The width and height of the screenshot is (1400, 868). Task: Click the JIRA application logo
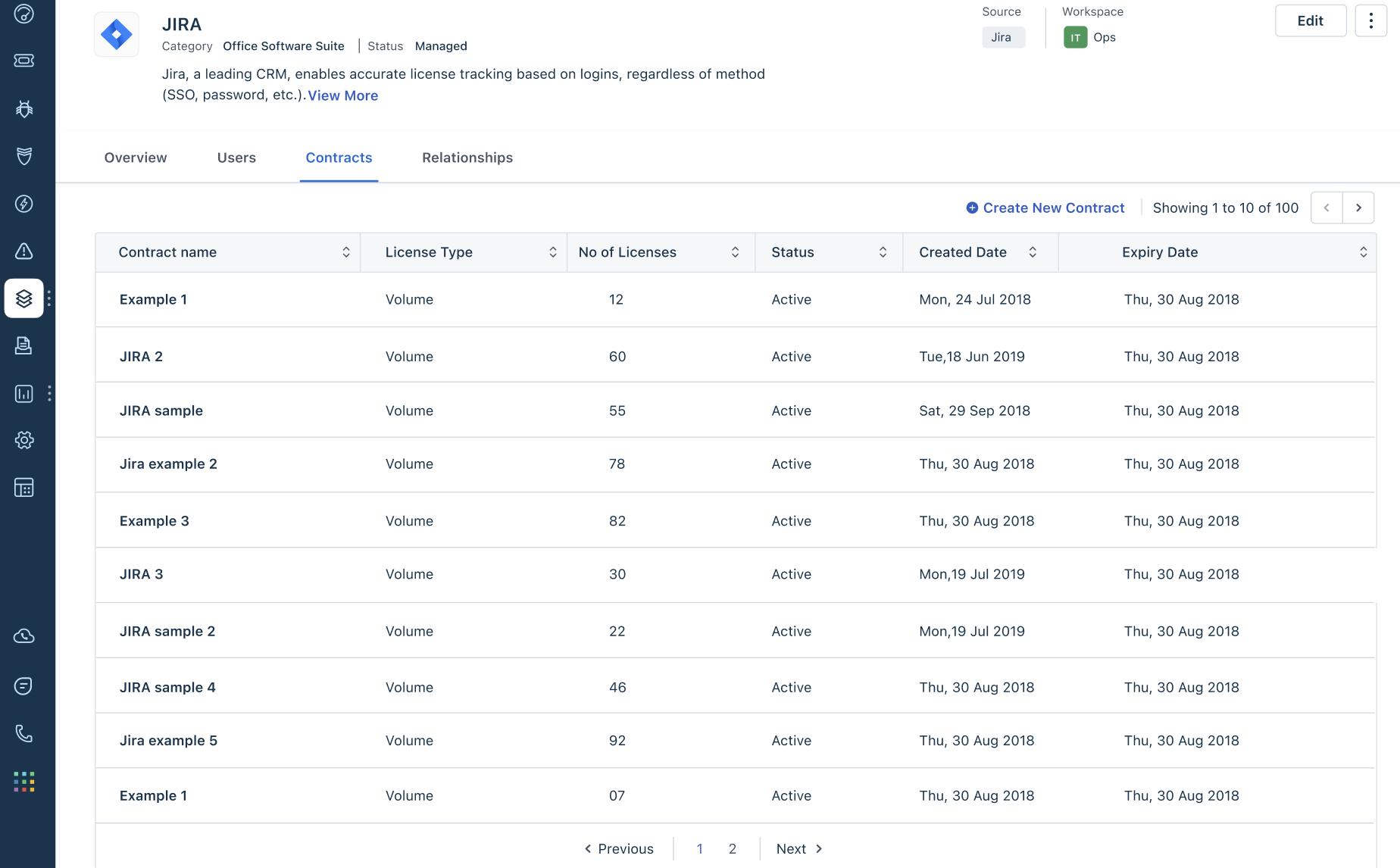[x=117, y=35]
